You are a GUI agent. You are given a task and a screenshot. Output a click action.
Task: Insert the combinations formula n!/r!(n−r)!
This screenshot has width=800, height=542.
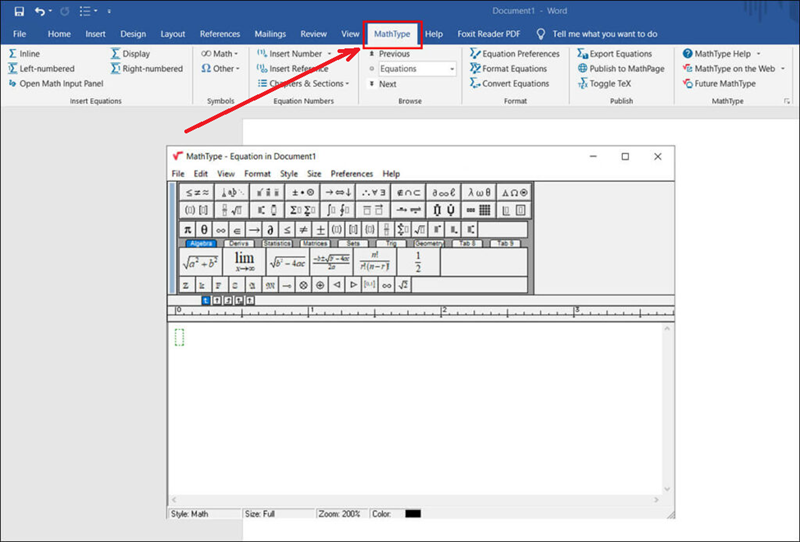tap(375, 262)
